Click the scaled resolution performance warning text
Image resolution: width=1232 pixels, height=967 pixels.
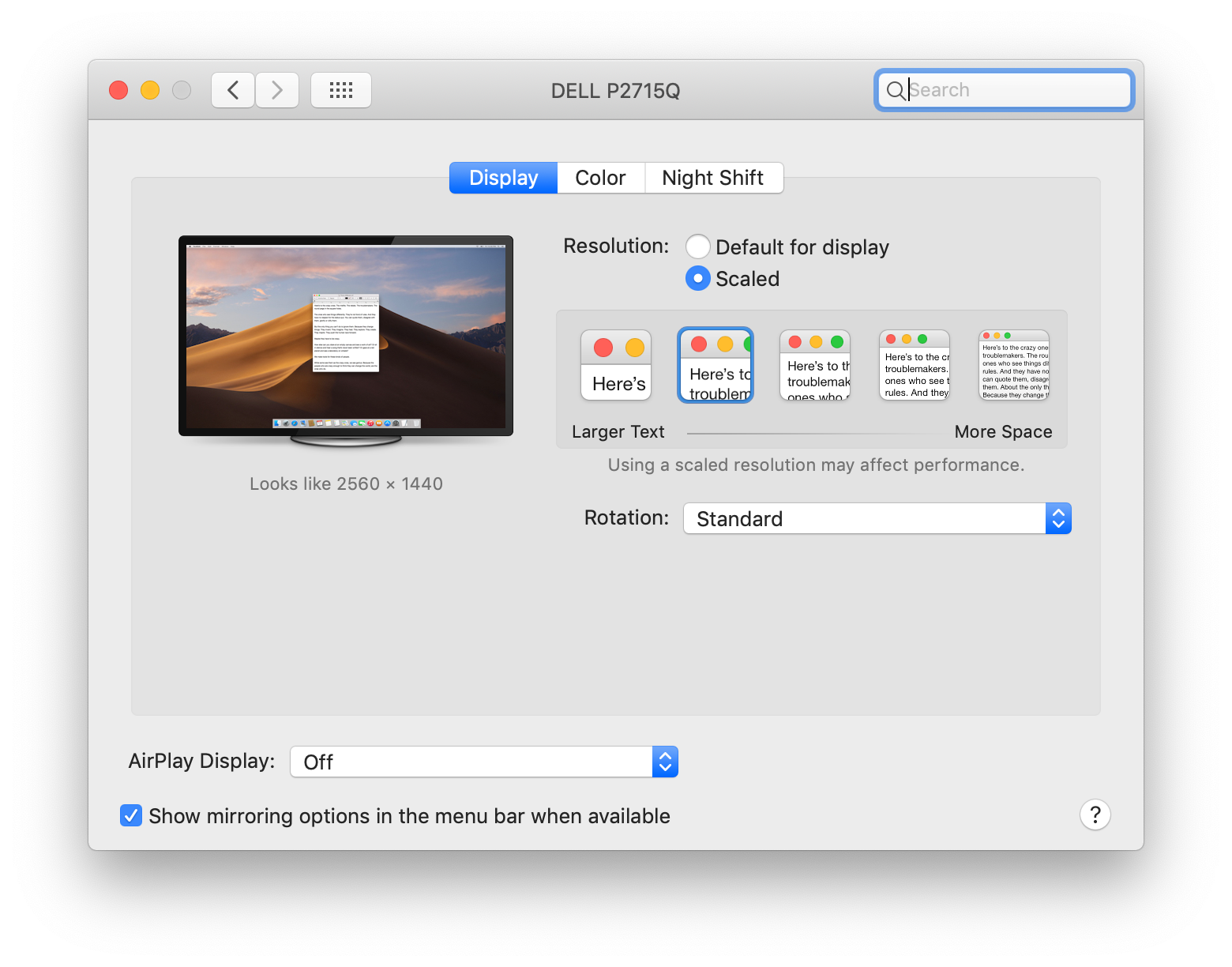(816, 465)
